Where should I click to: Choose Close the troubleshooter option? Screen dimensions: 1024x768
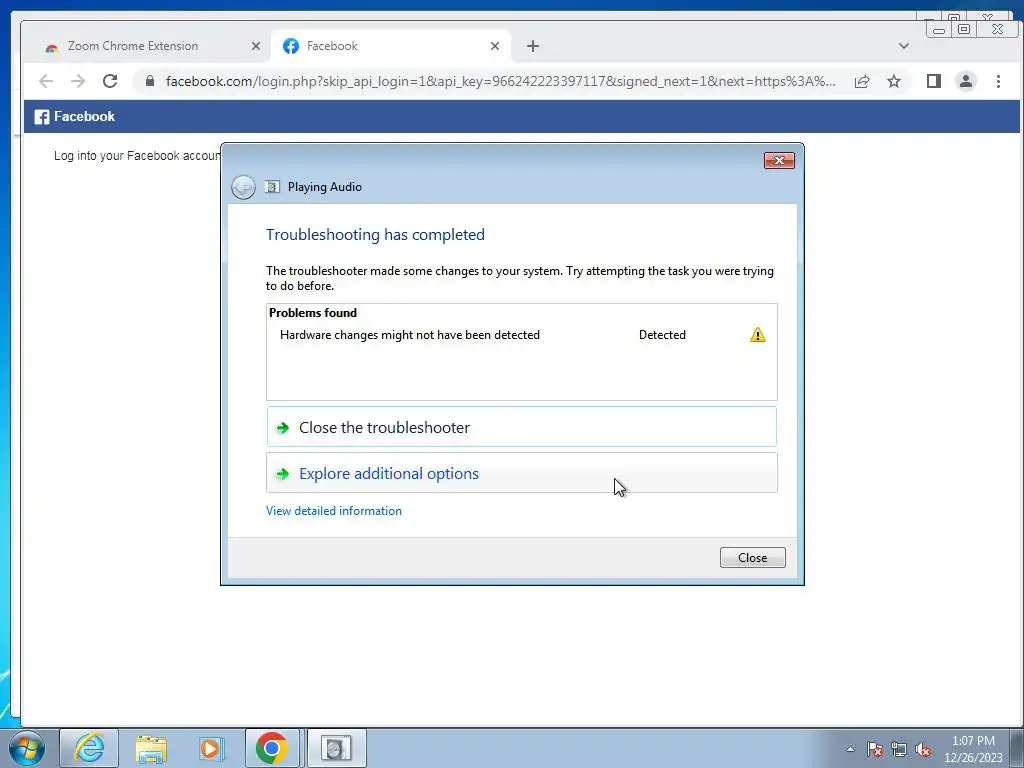coord(521,427)
